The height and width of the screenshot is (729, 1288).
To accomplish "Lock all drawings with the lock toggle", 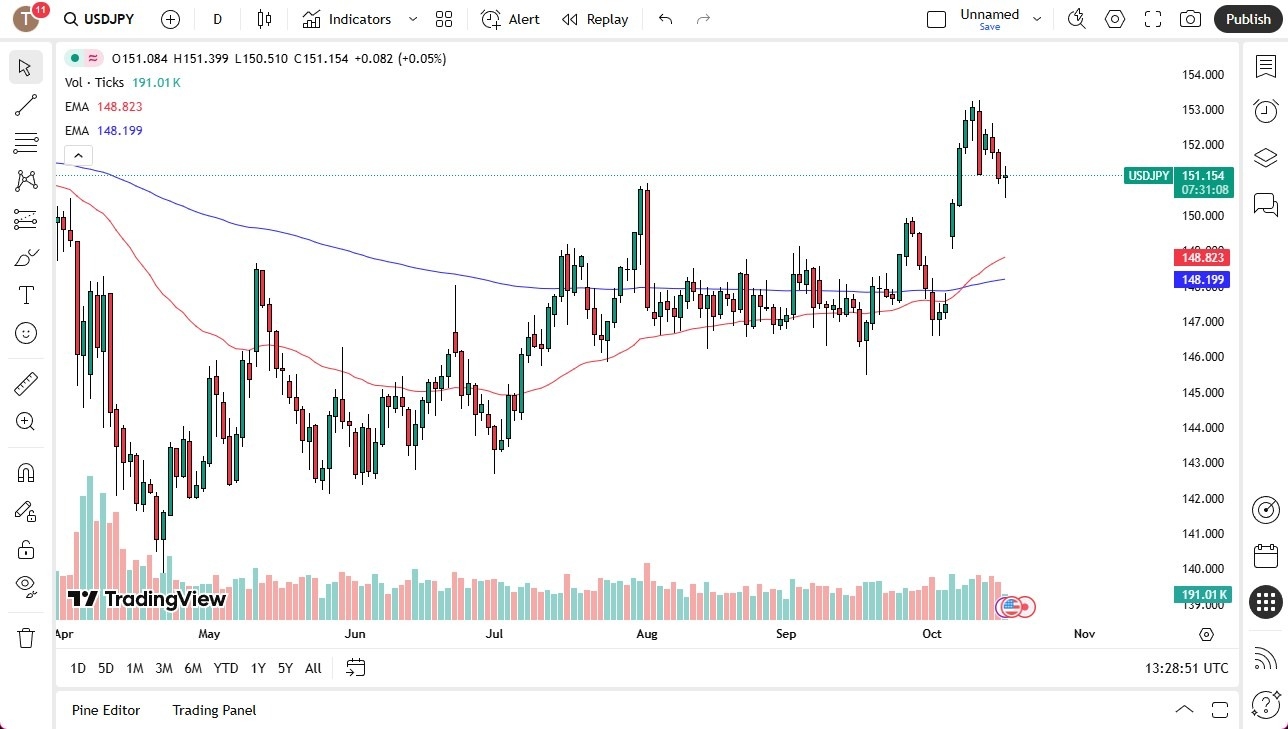I will click(x=25, y=548).
